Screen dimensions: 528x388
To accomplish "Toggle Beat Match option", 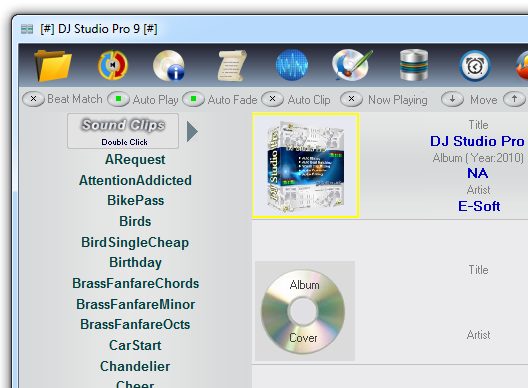I will point(33,99).
